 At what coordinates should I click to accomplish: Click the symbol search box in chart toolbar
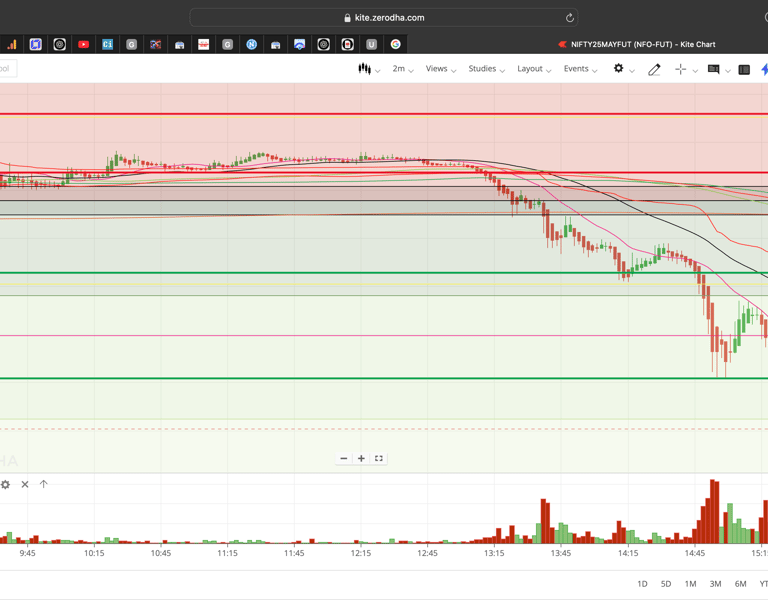7,69
